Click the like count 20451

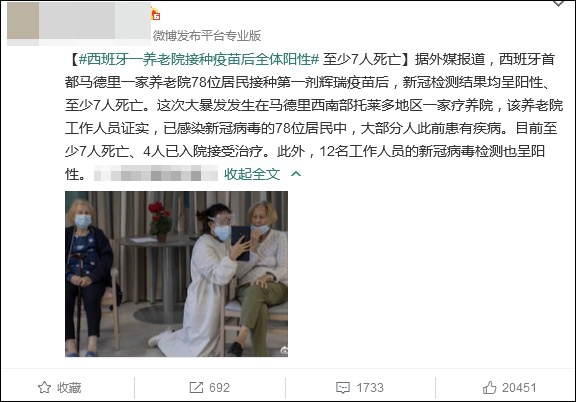519,388
